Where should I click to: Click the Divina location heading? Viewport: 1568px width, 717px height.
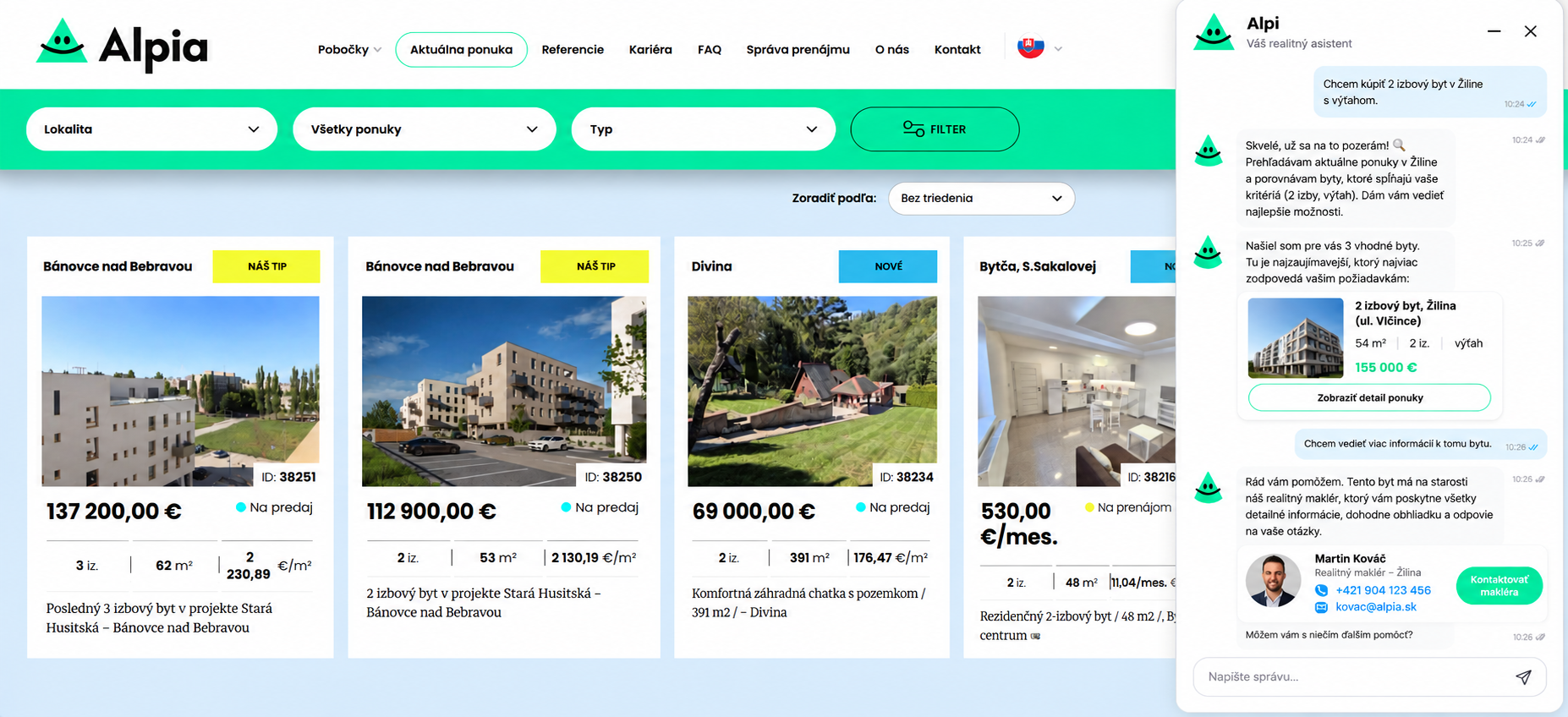coord(711,265)
